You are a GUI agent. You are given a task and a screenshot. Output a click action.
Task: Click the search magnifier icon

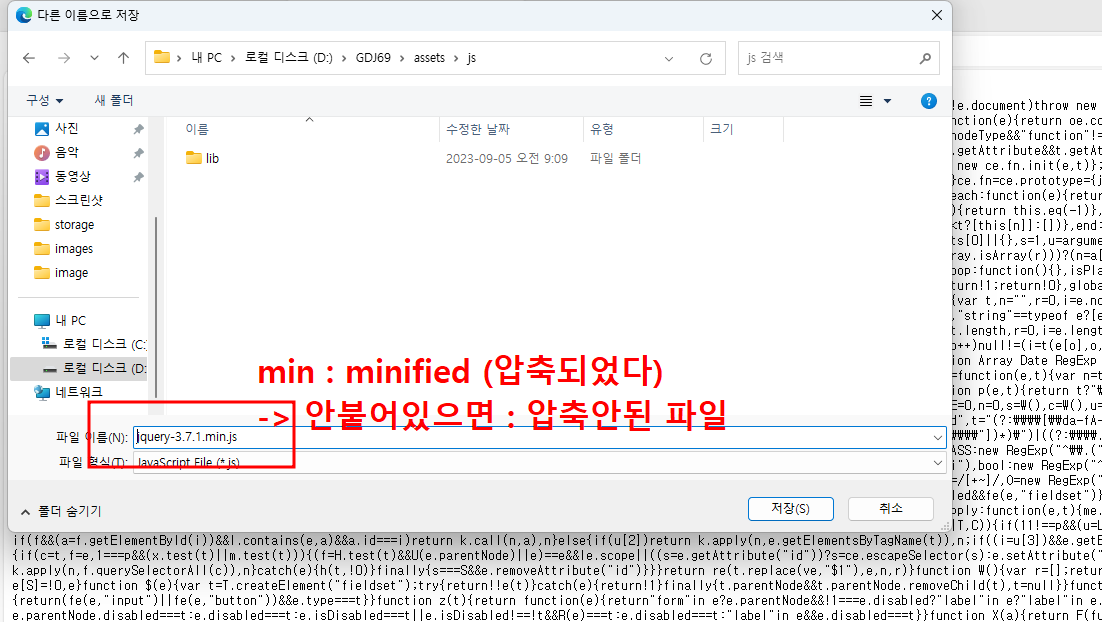tap(925, 58)
